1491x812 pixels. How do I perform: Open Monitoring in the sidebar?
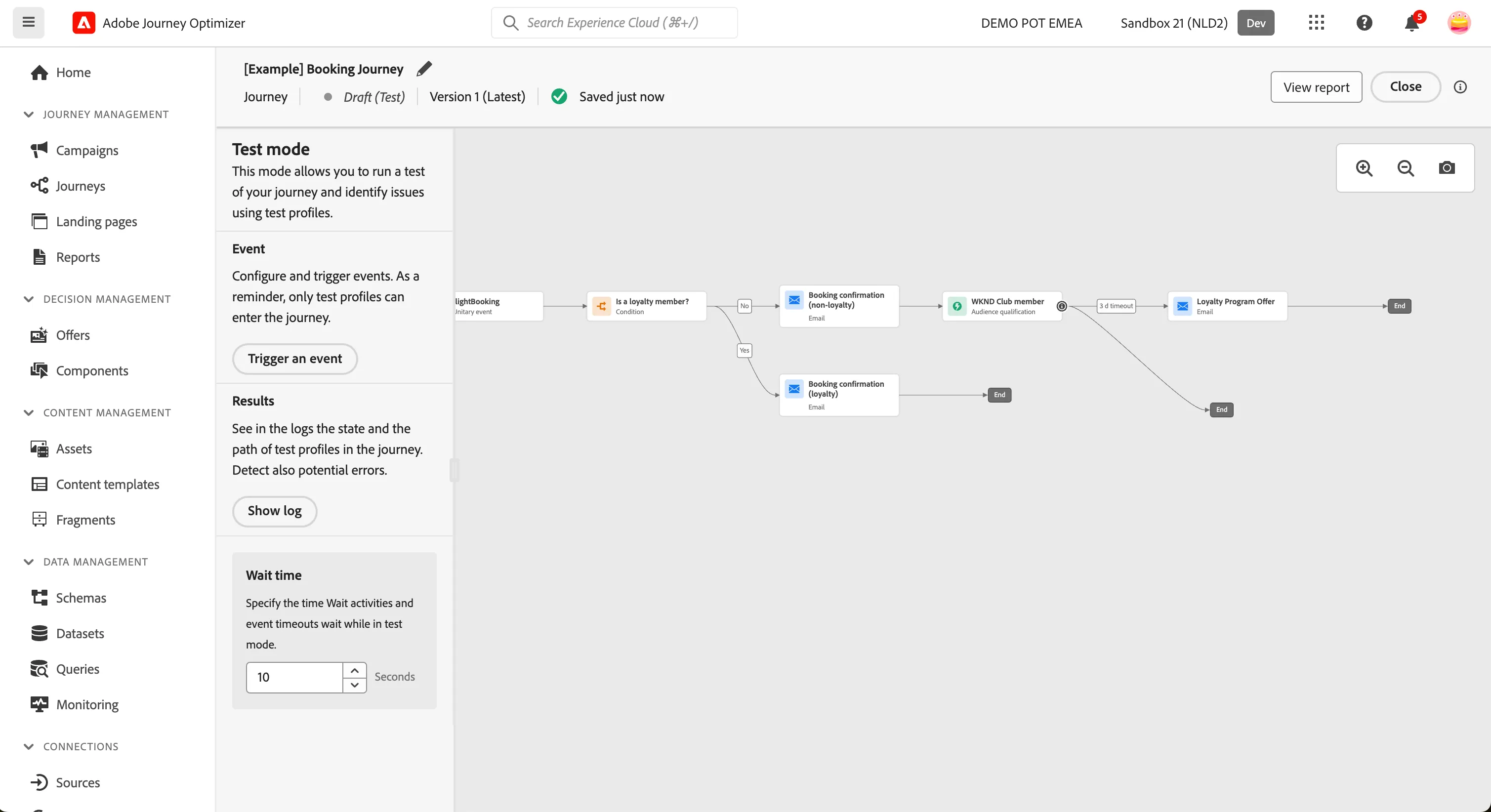click(x=74, y=704)
